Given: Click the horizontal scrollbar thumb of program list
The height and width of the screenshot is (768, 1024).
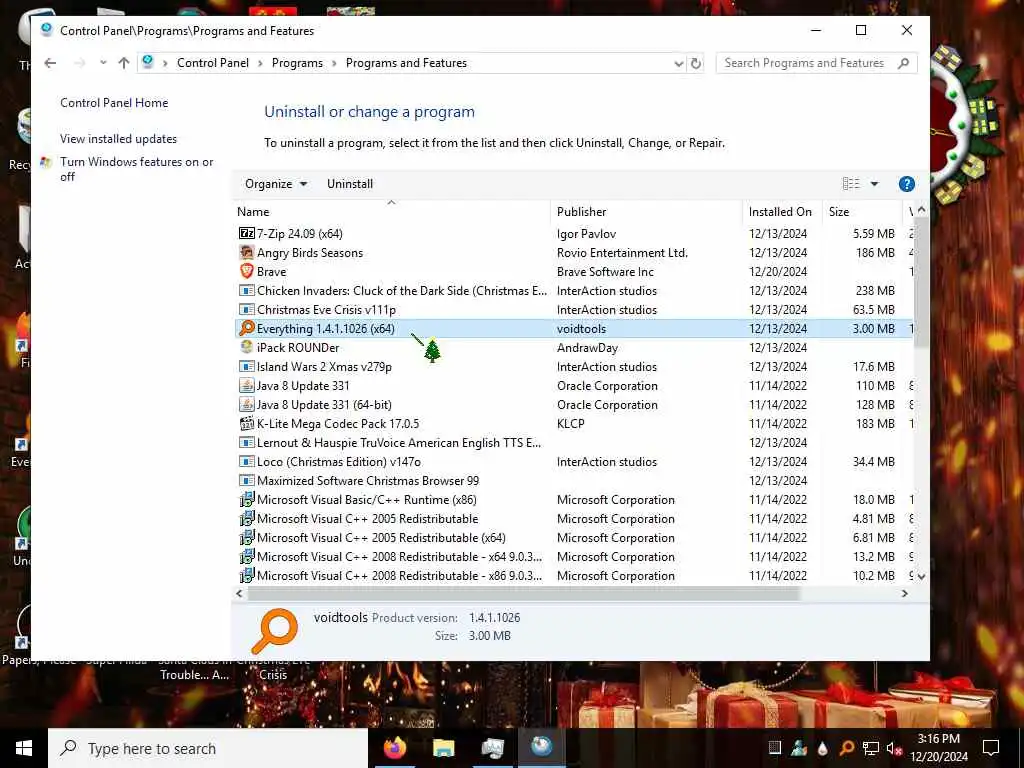Looking at the screenshot, I should [x=523, y=594].
